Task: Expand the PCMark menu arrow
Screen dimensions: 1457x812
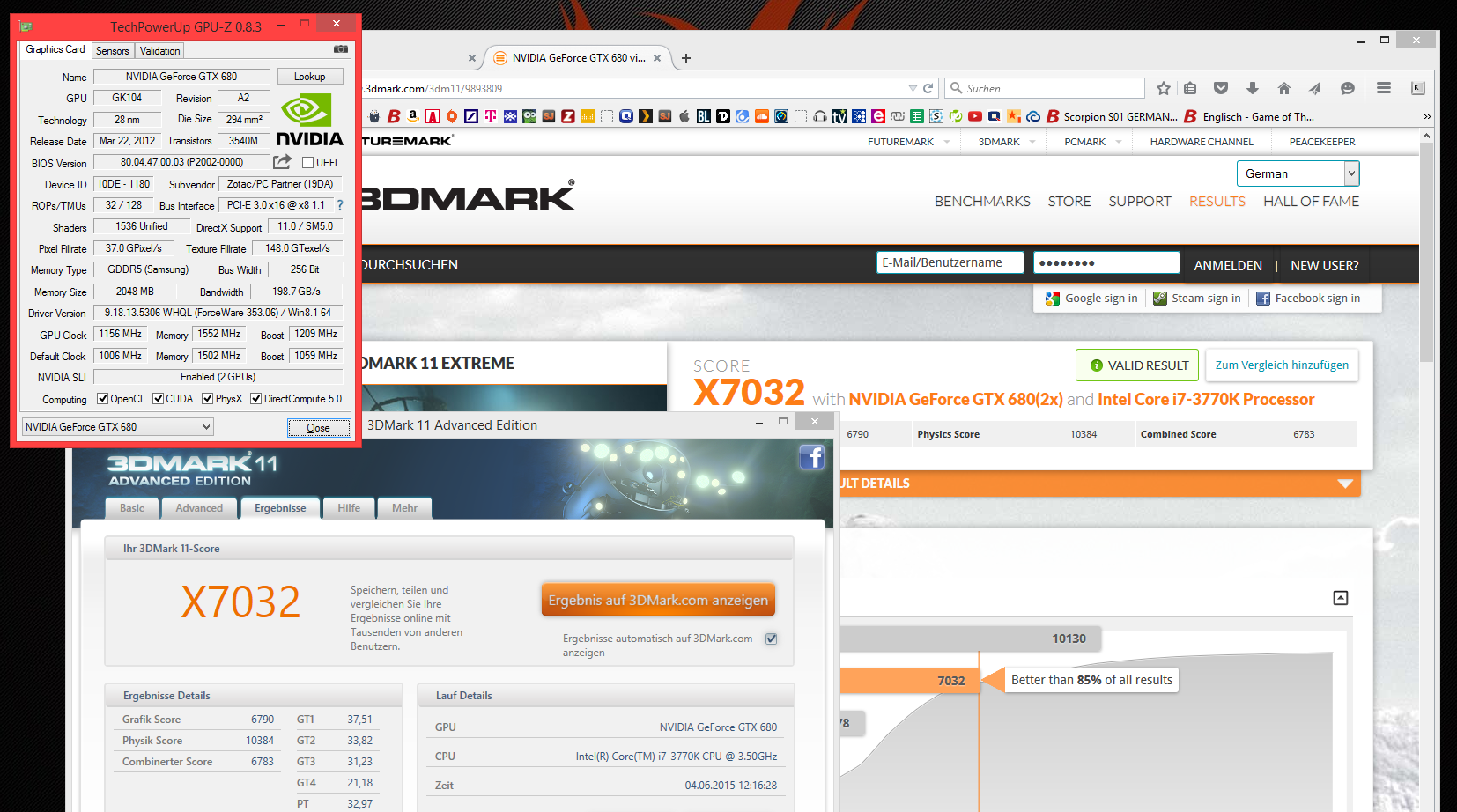Action: coord(1119,142)
